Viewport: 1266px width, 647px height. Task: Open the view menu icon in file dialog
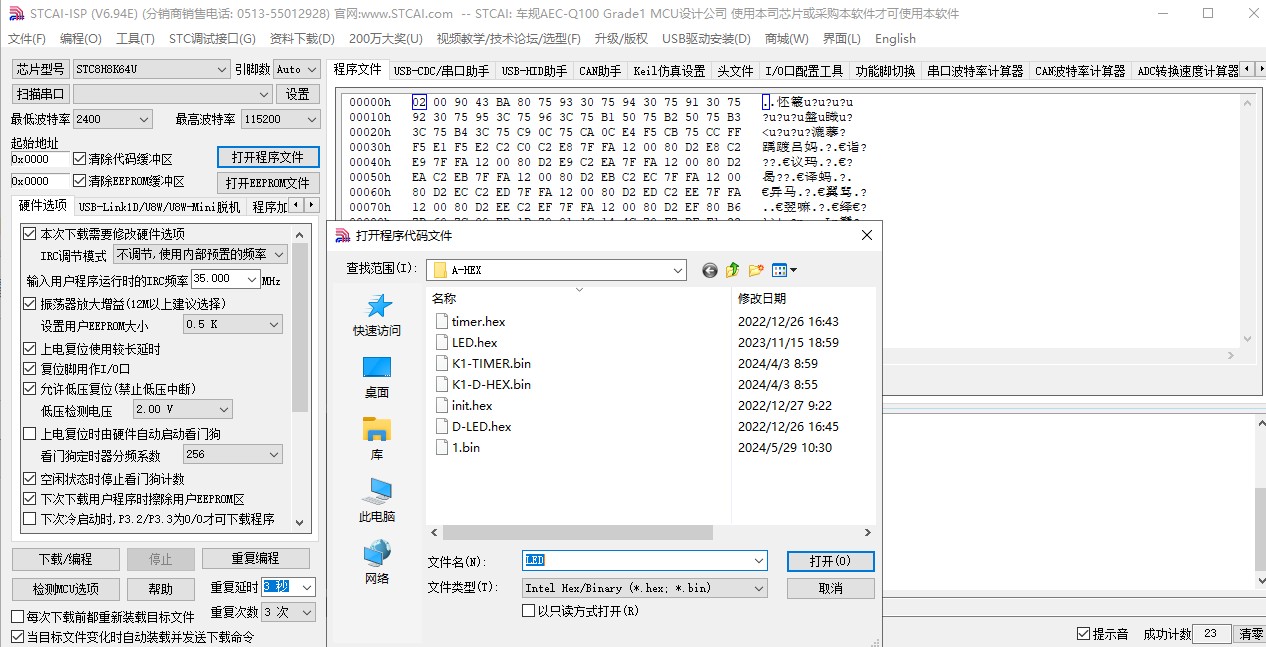(784, 270)
